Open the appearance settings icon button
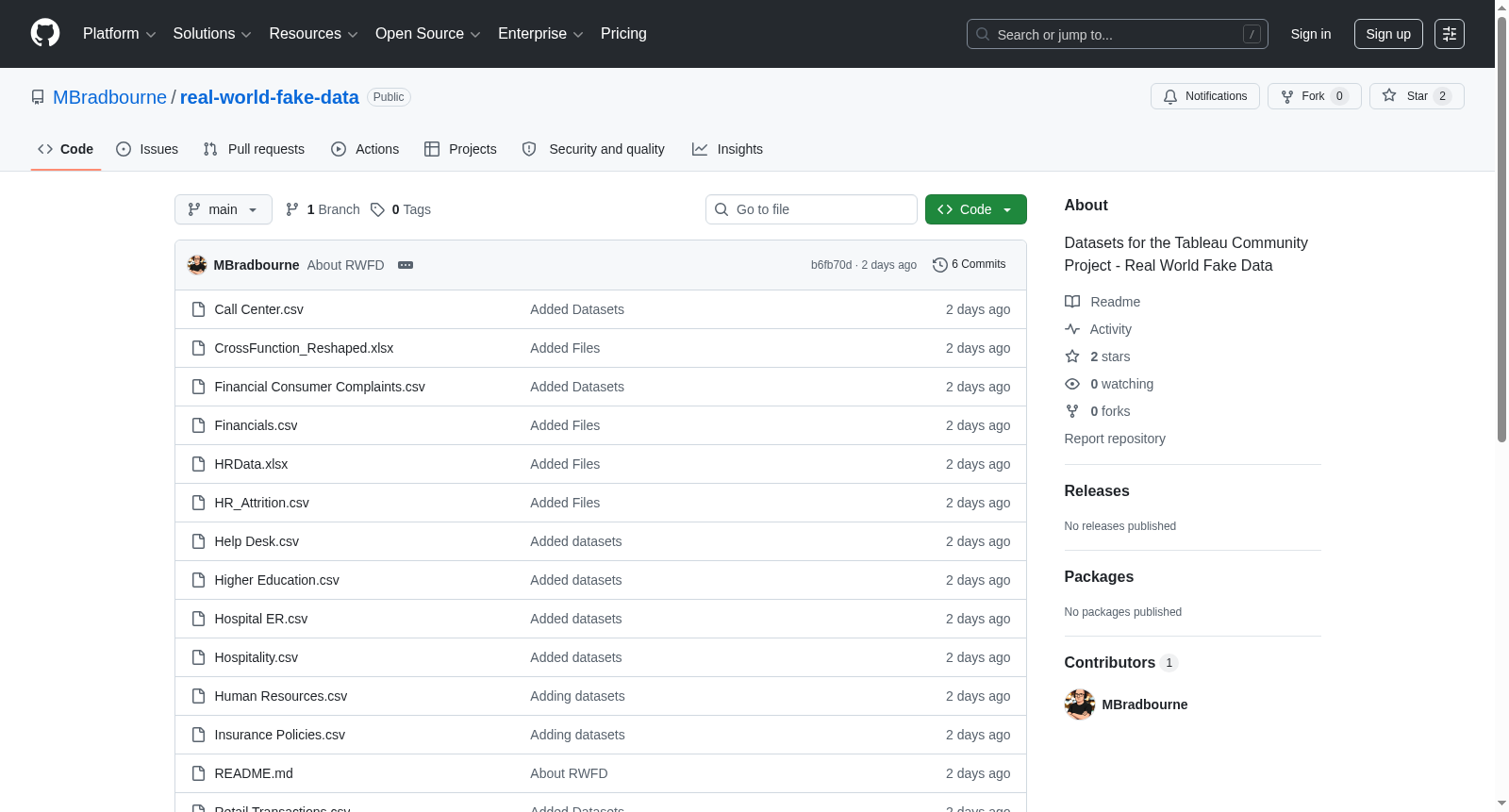 pyautogui.click(x=1450, y=34)
